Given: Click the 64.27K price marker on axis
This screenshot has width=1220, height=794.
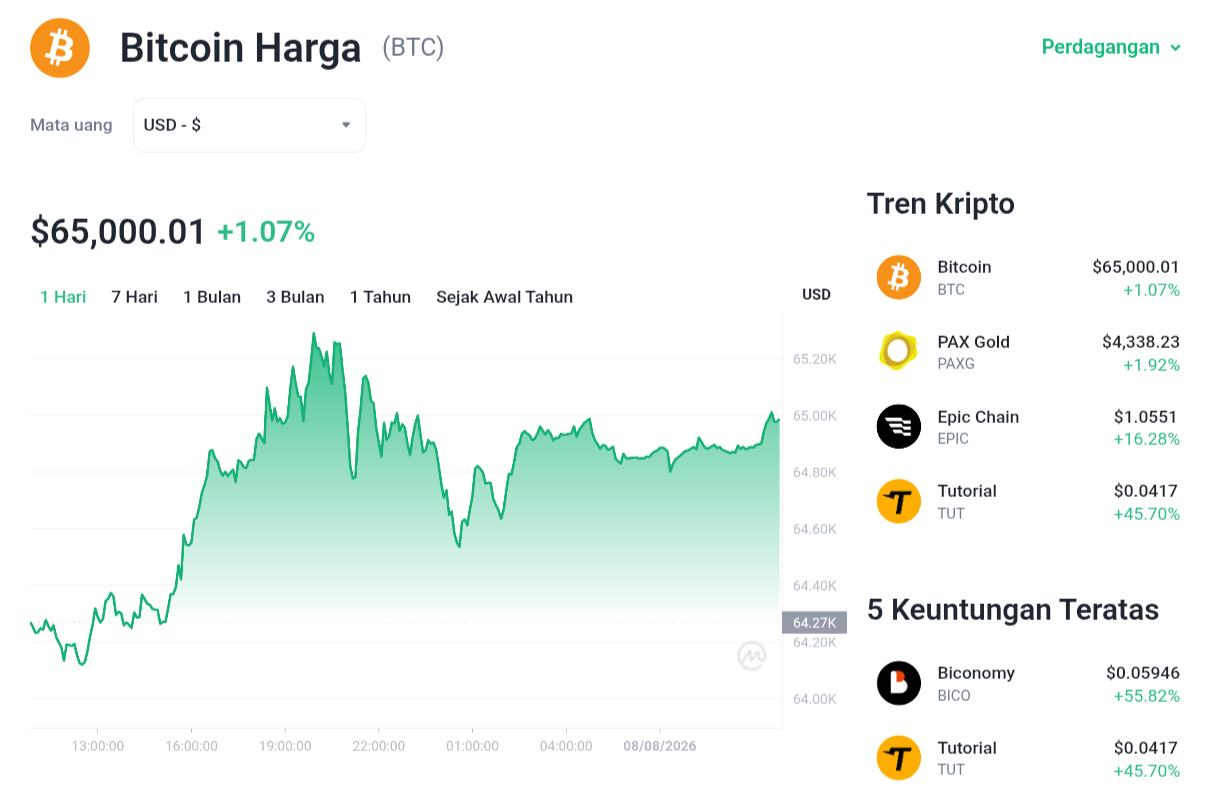Looking at the screenshot, I should 814,623.
